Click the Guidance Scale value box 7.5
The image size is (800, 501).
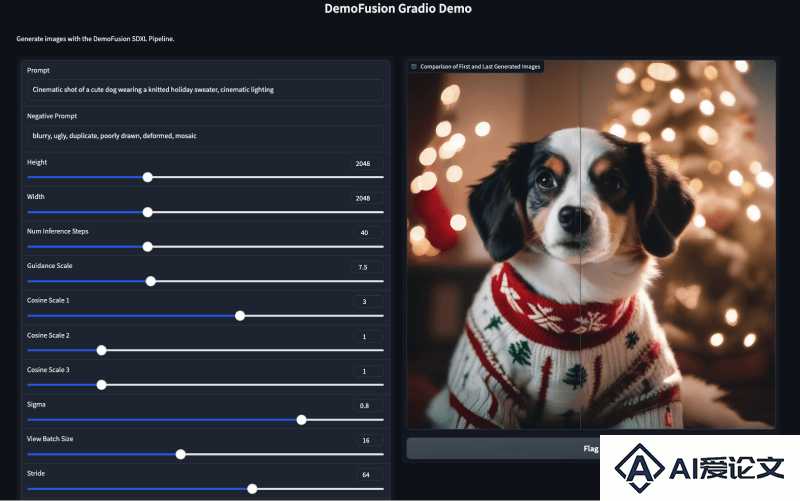(367, 267)
